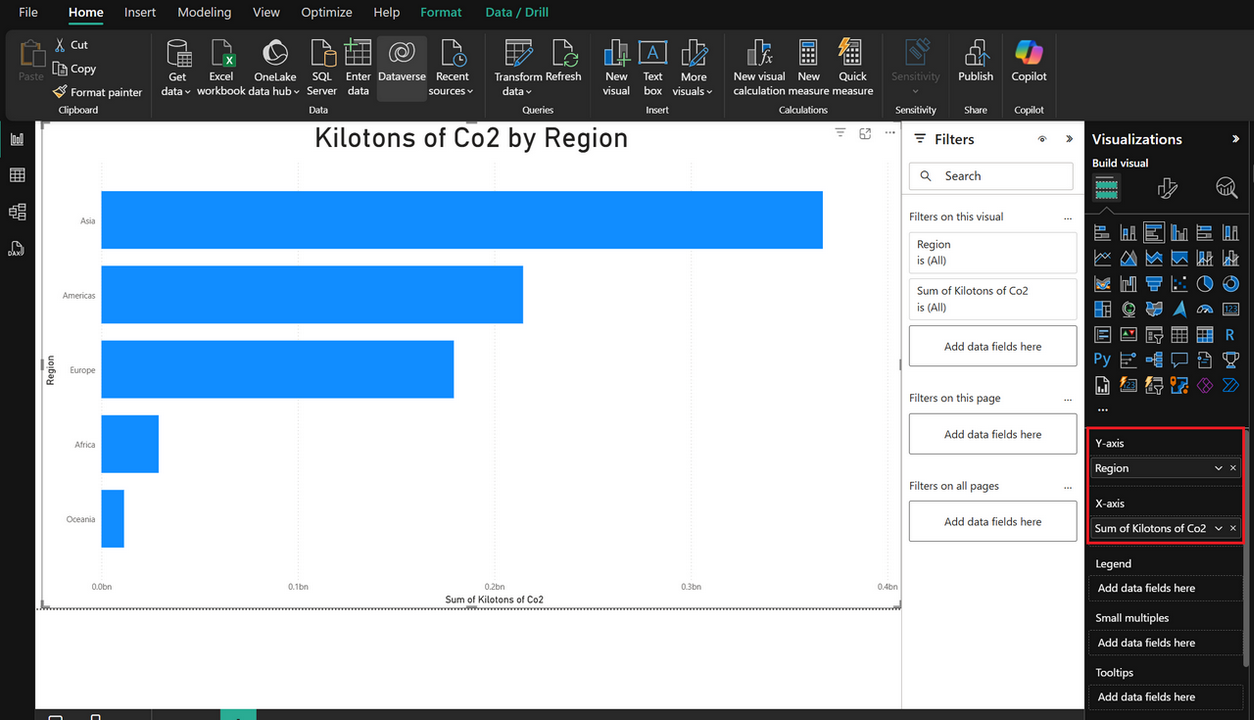The width and height of the screenshot is (1254, 720).
Task: Switch to the Insert ribbon tab
Action: (x=140, y=12)
